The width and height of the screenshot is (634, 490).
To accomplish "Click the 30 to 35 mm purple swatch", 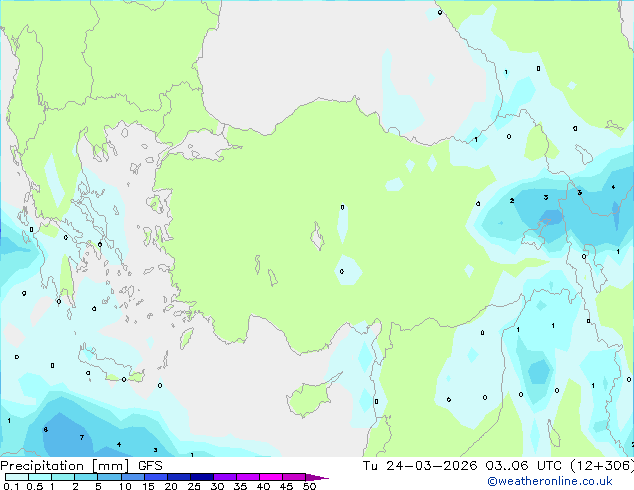I will click(224, 477).
